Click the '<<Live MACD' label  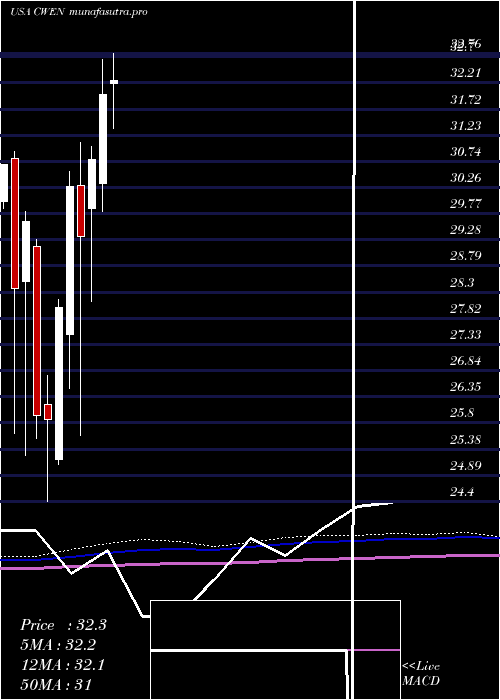[x=421, y=673]
